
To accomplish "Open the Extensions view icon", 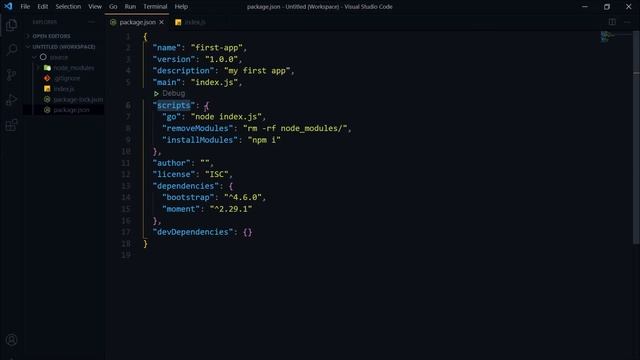I will [x=11, y=125].
